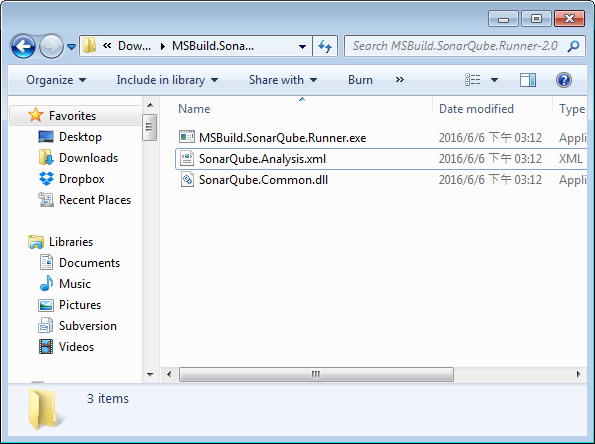
Task: Click the Videos film strip icon
Action: click(x=46, y=346)
